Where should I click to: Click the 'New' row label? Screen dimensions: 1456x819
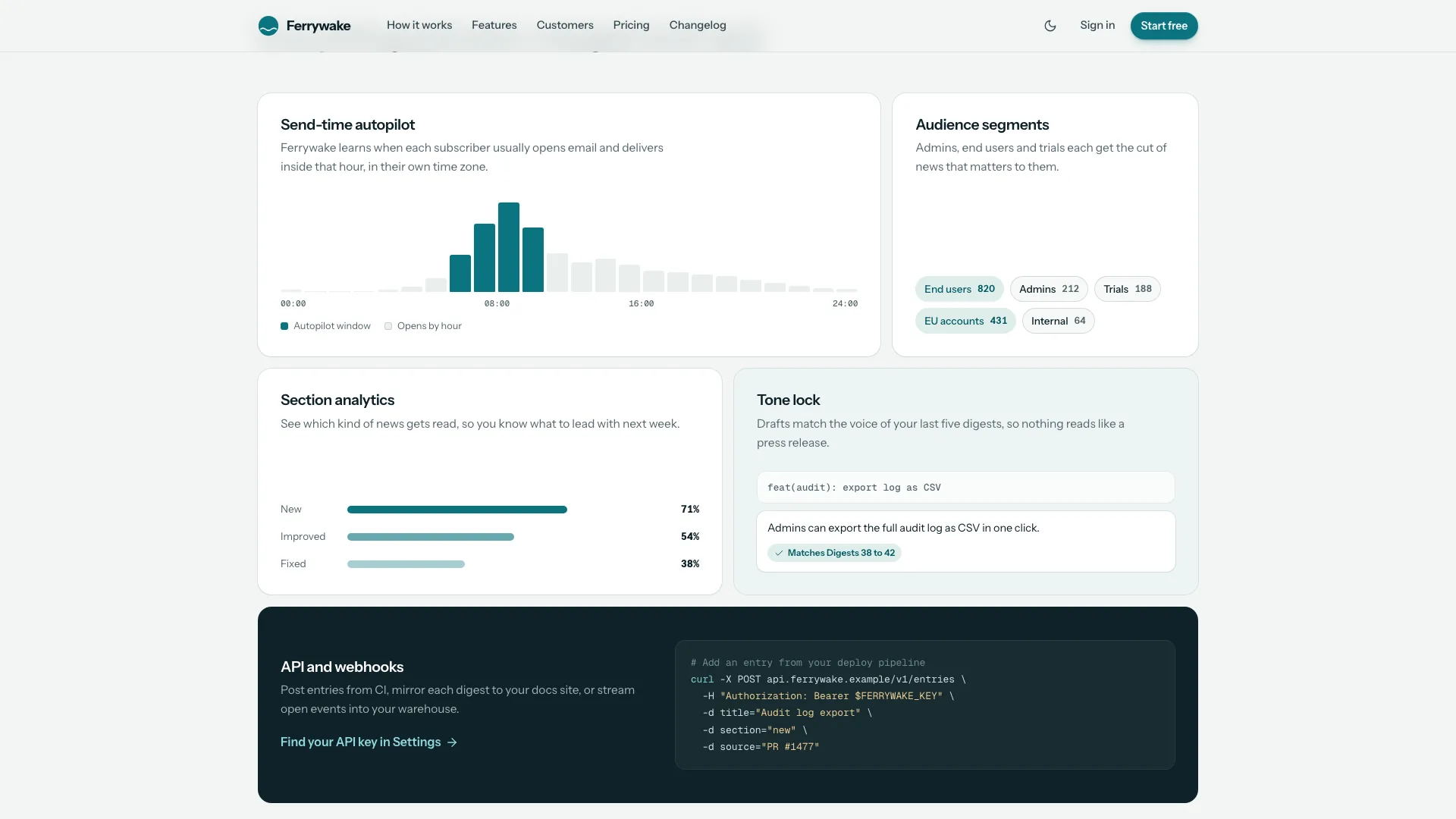[290, 510]
